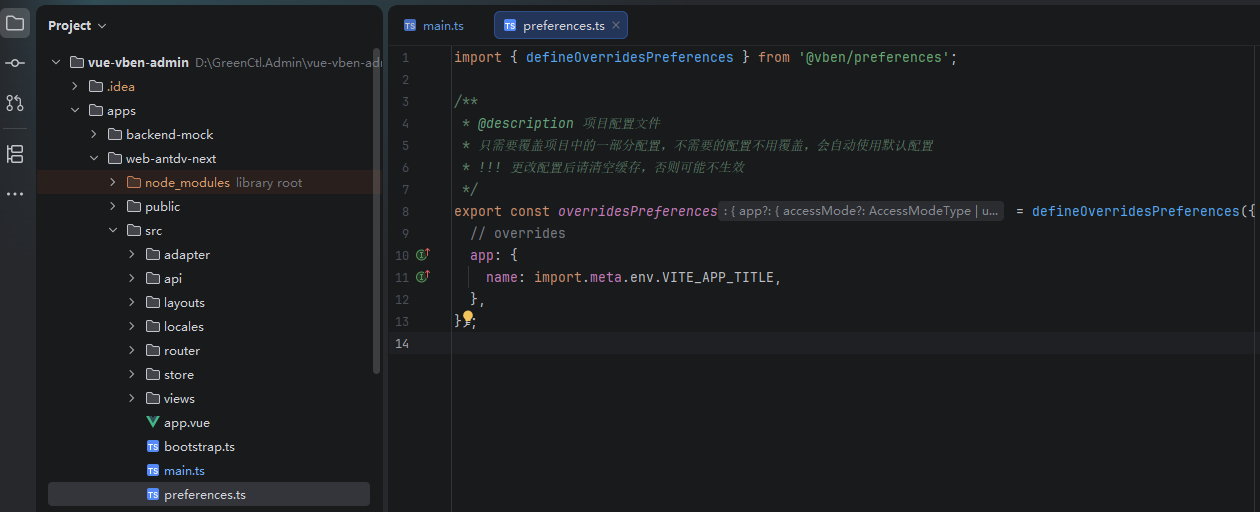Select the views folder row

click(209, 398)
